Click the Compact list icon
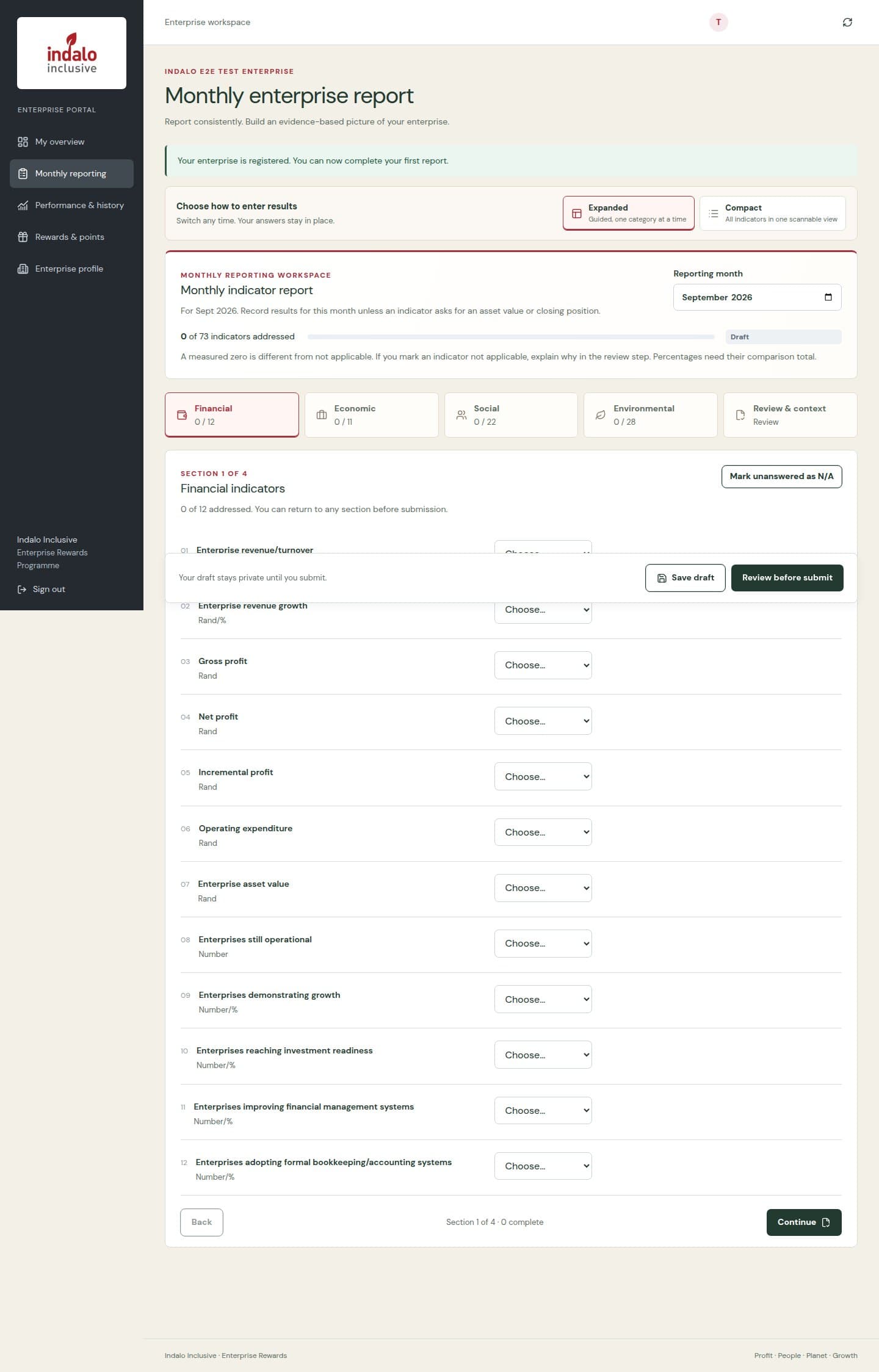Viewport: 879px width, 1372px height. point(713,214)
